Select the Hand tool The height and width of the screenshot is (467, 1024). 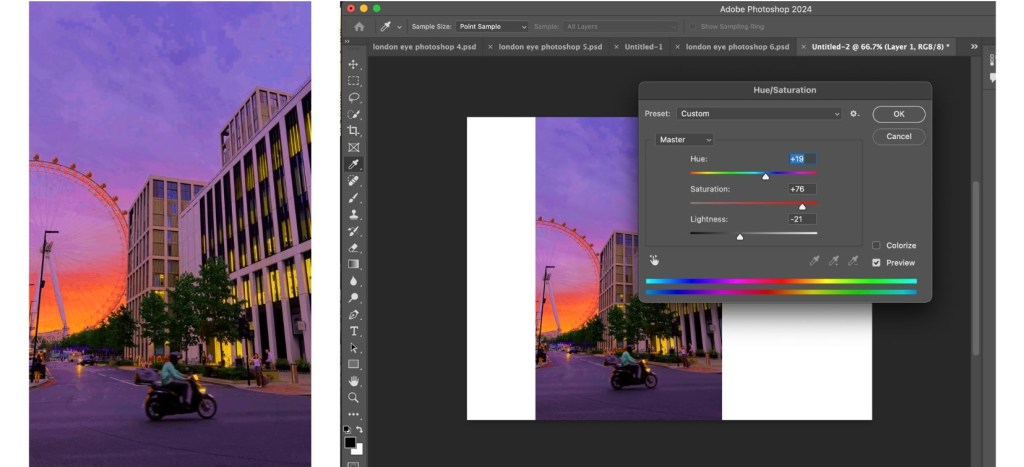(x=353, y=381)
